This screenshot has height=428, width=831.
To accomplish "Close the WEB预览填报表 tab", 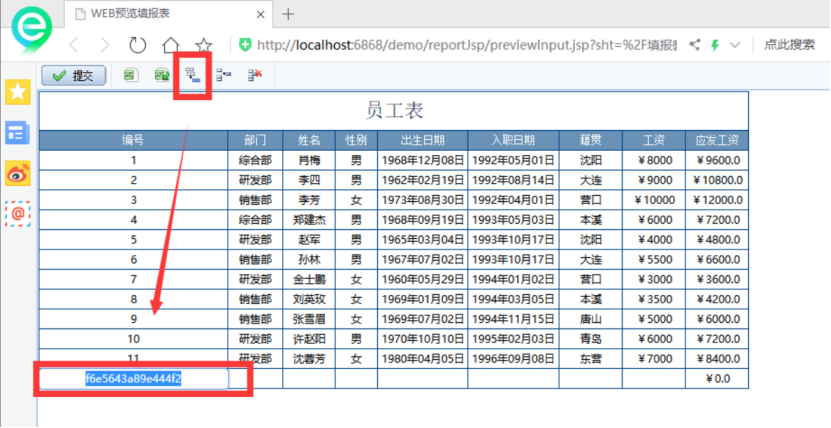I will pyautogui.click(x=260, y=14).
